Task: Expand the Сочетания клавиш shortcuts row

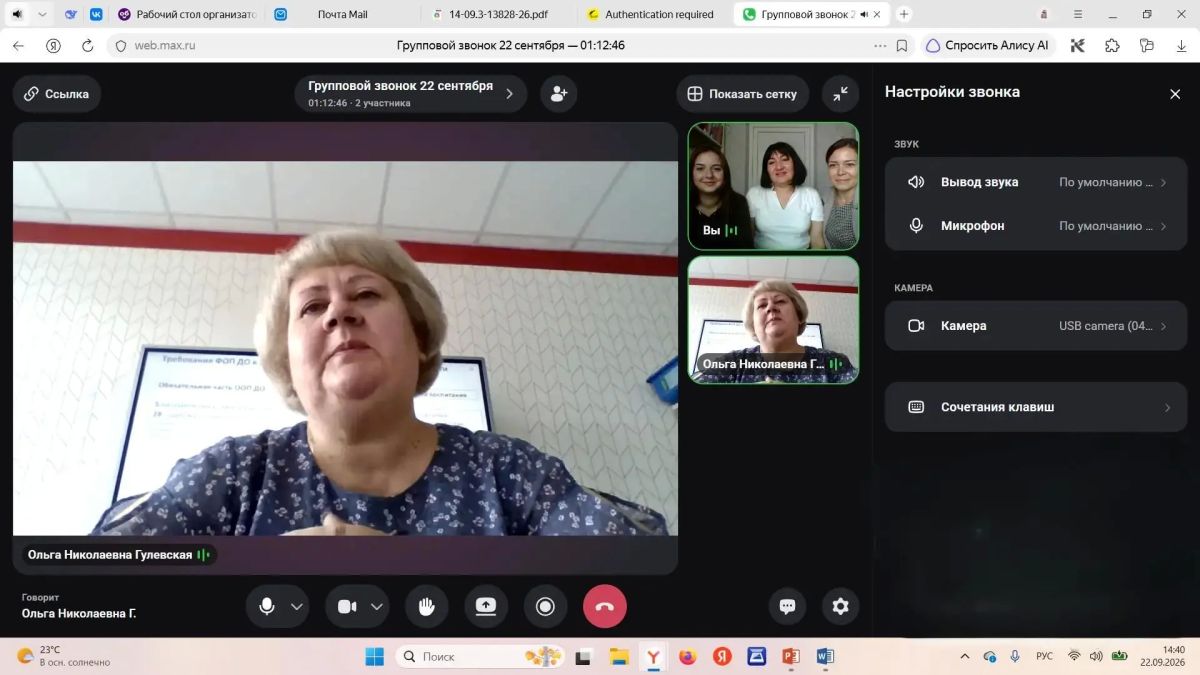Action: pyautogui.click(x=1036, y=407)
